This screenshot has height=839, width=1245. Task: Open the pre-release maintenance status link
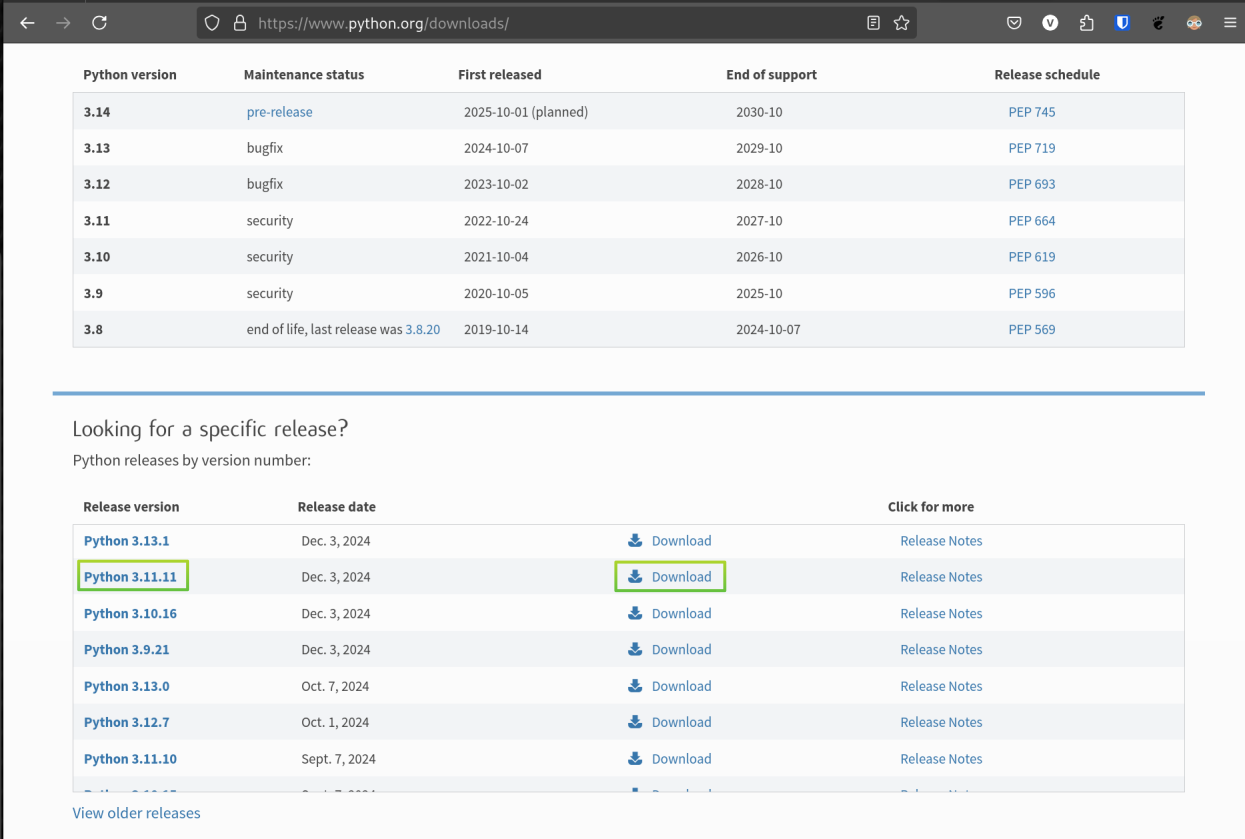pyautogui.click(x=279, y=112)
